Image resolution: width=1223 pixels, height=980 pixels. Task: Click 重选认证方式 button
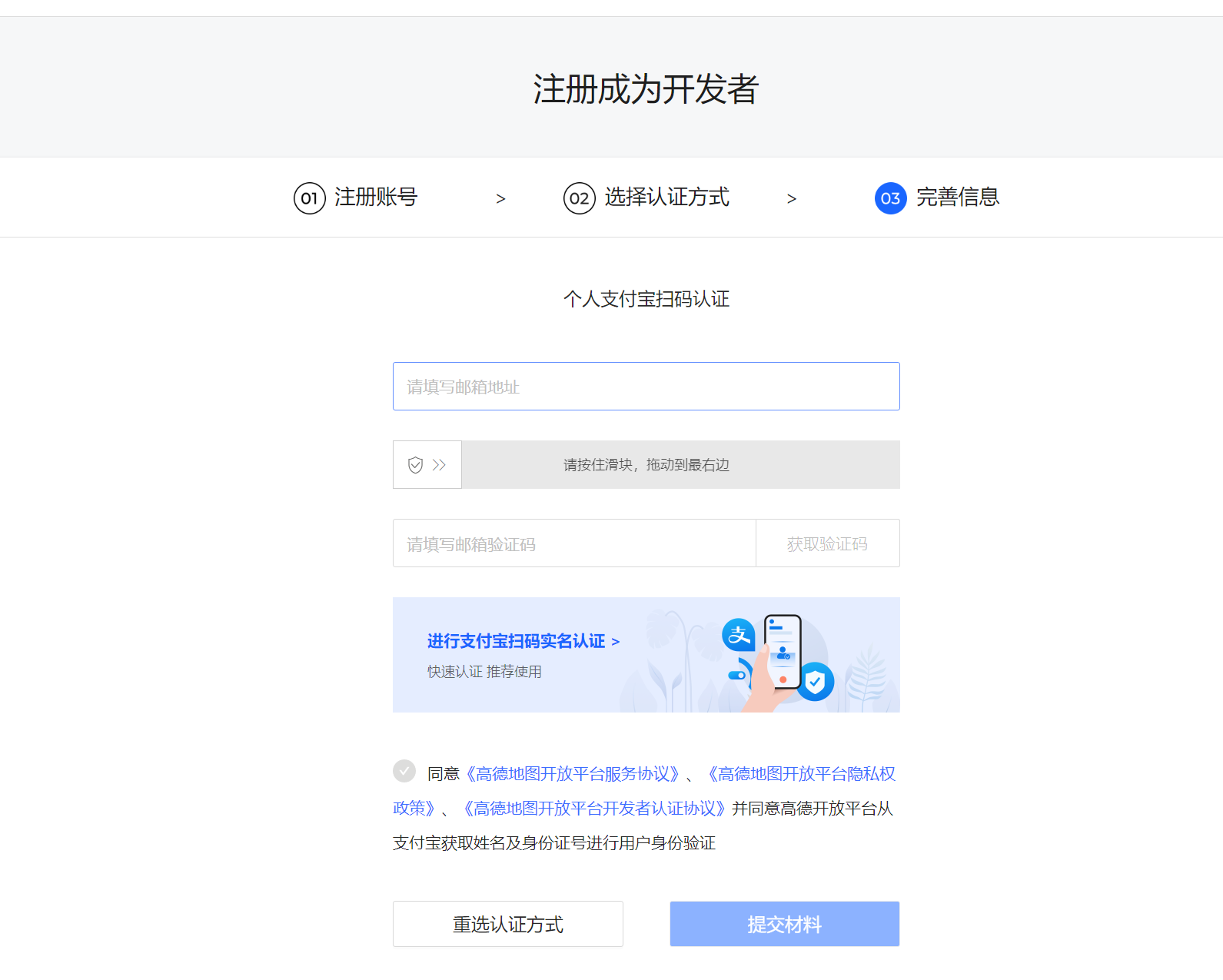tap(508, 924)
